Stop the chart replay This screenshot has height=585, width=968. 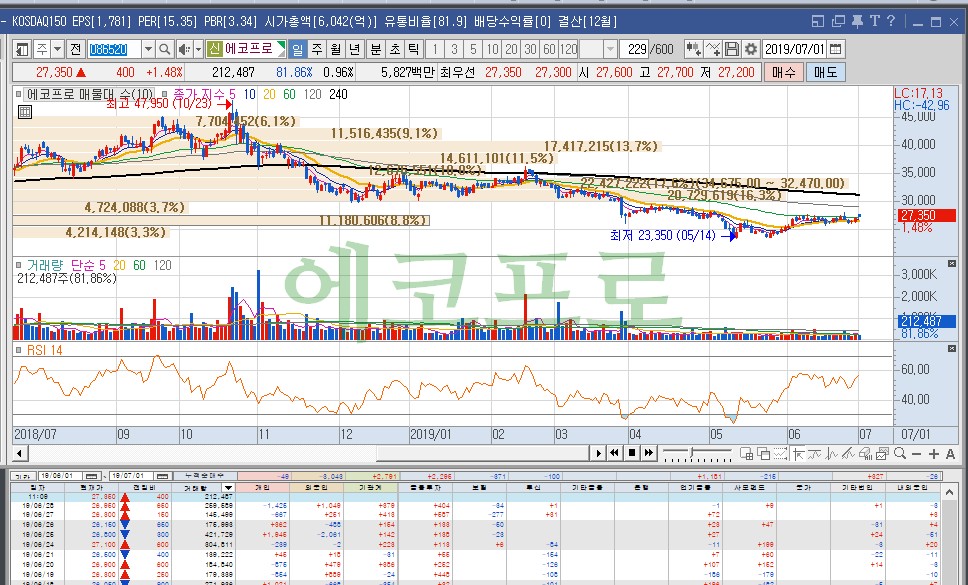632,454
